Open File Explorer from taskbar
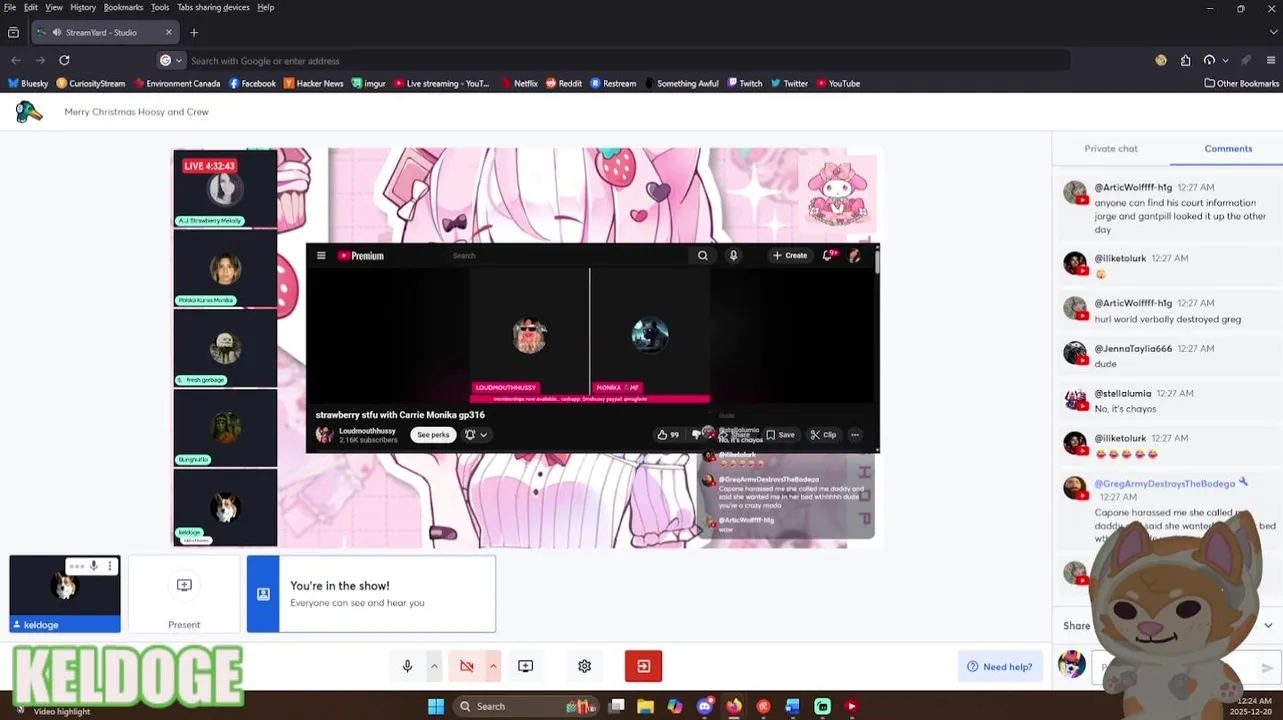1283x720 pixels. (646, 706)
